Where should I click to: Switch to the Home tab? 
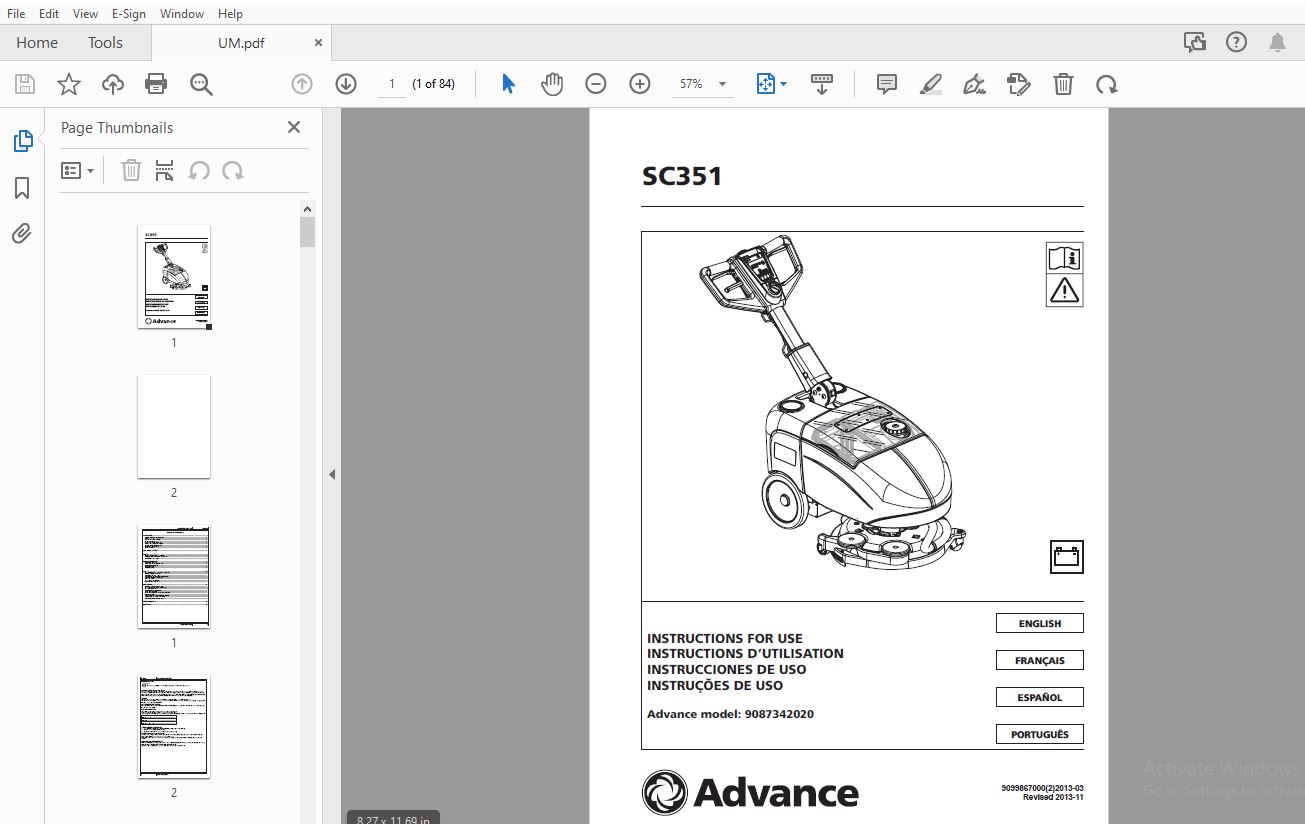37,42
